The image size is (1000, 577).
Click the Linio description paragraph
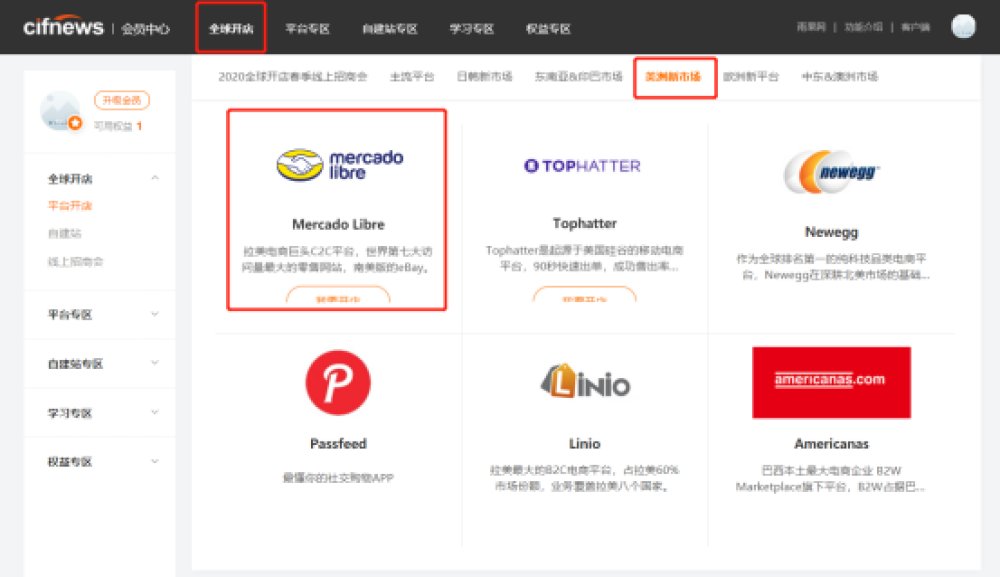(x=585, y=478)
